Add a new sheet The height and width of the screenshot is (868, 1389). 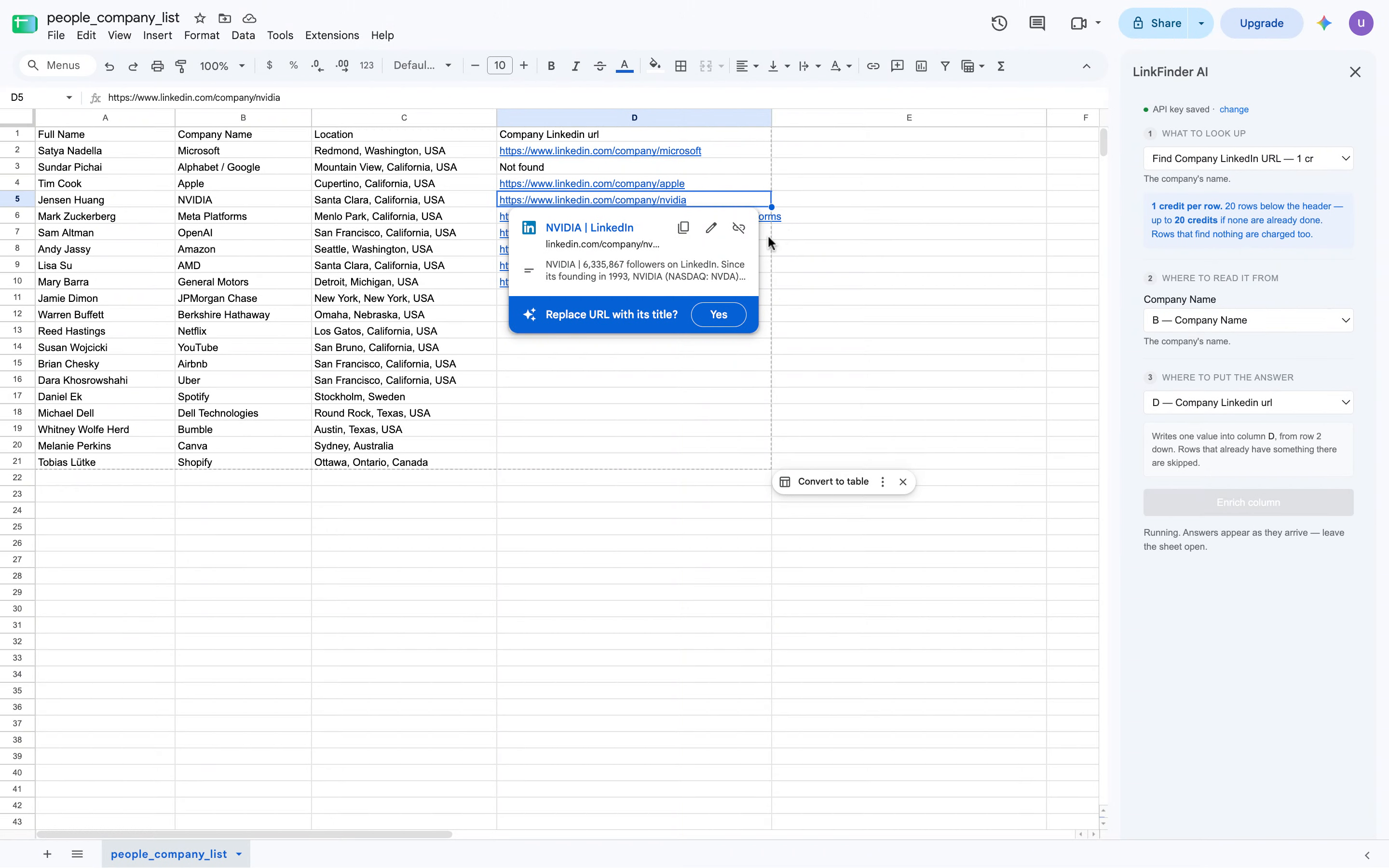47,854
